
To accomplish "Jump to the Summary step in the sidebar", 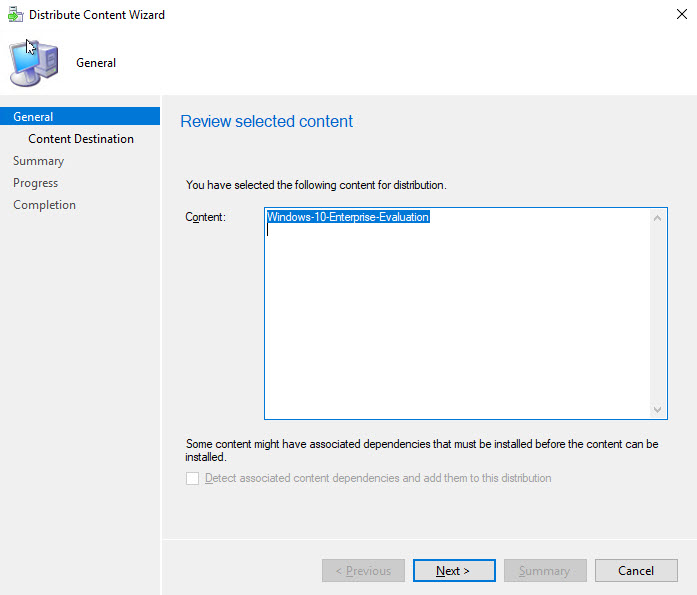I will click(x=38, y=161).
